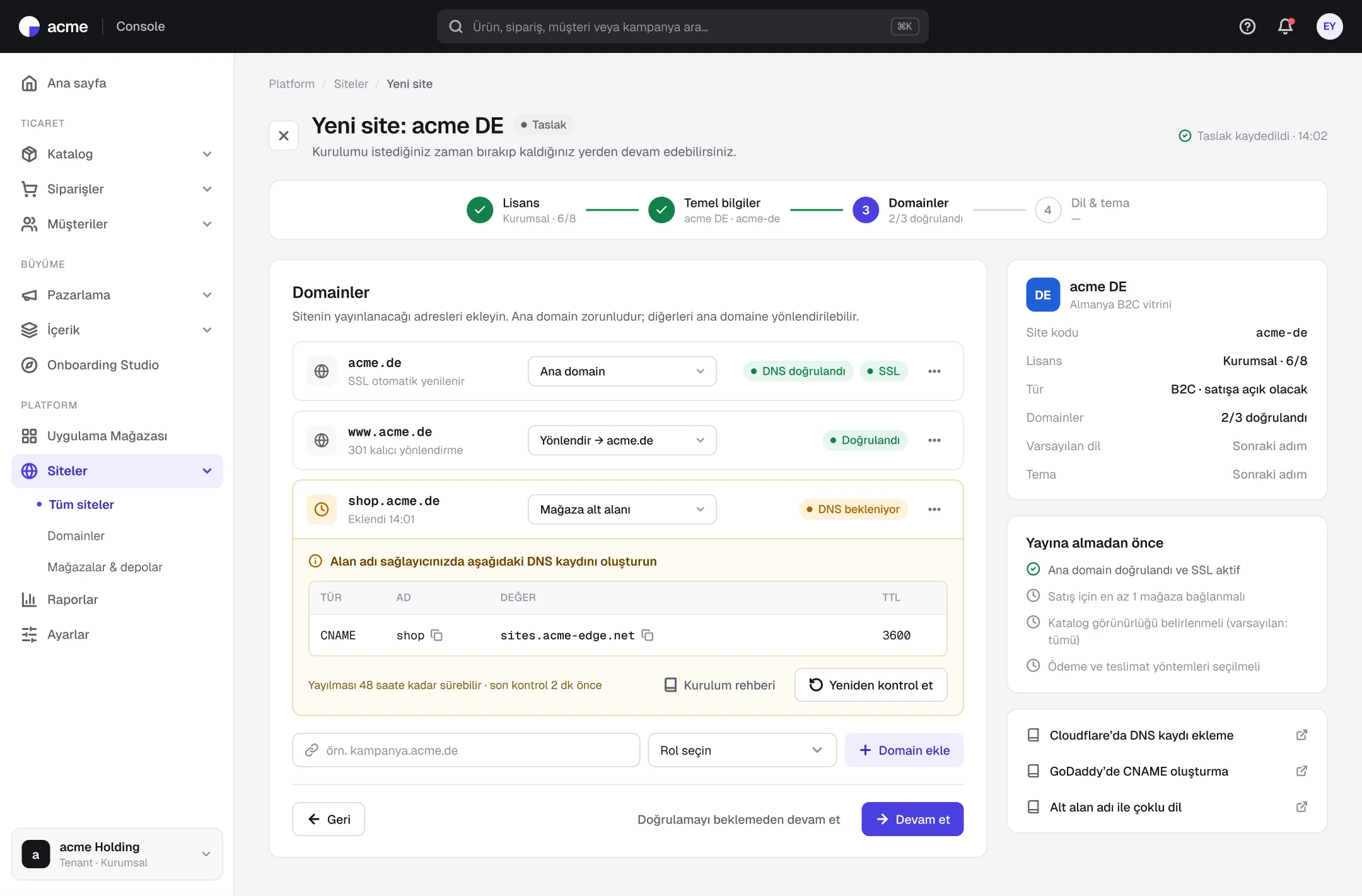
Task: Click the Devam et button
Action: 912,819
